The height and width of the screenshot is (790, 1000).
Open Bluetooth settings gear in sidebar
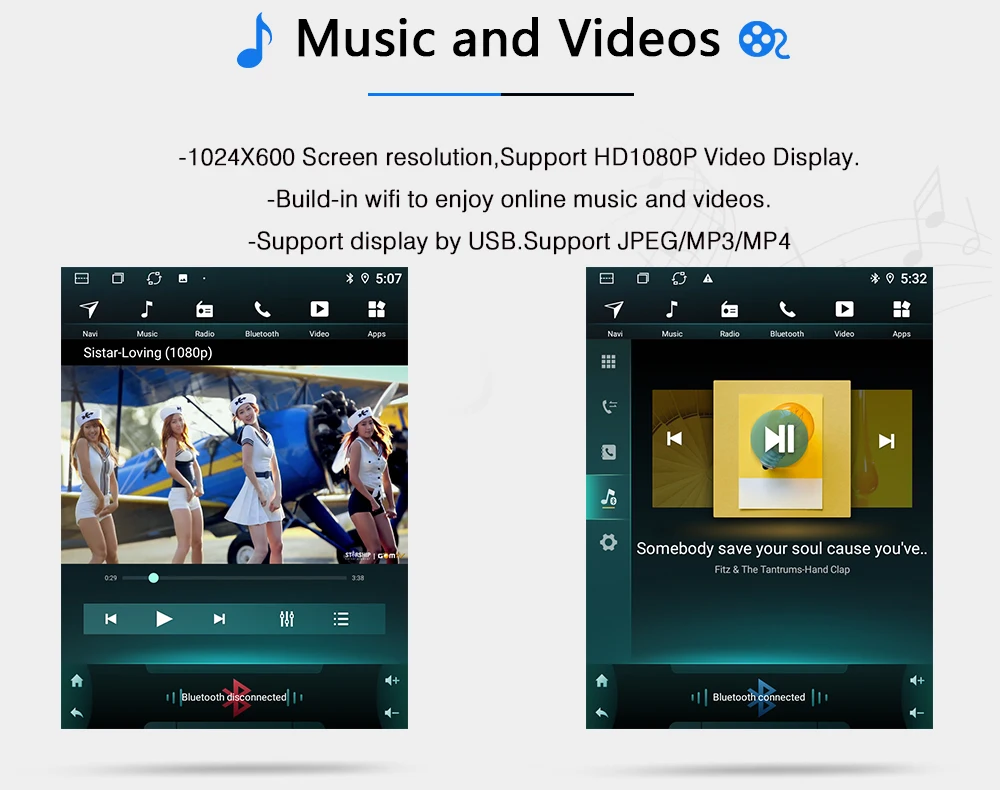(608, 543)
